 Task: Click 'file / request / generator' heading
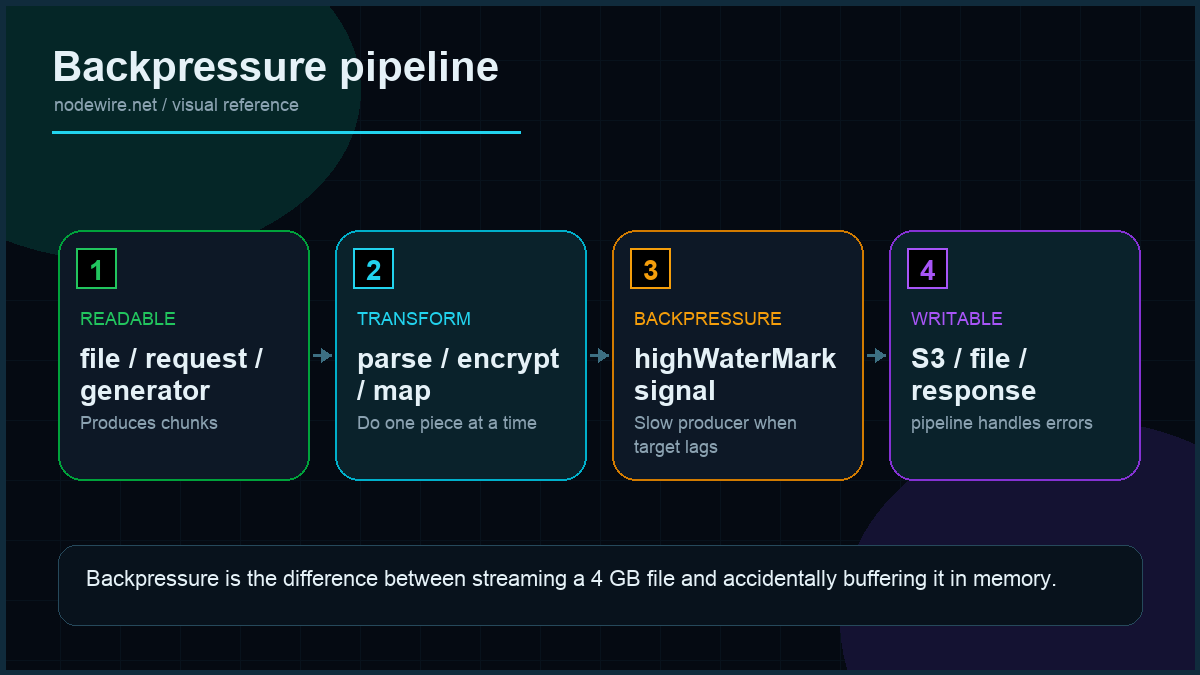171,374
